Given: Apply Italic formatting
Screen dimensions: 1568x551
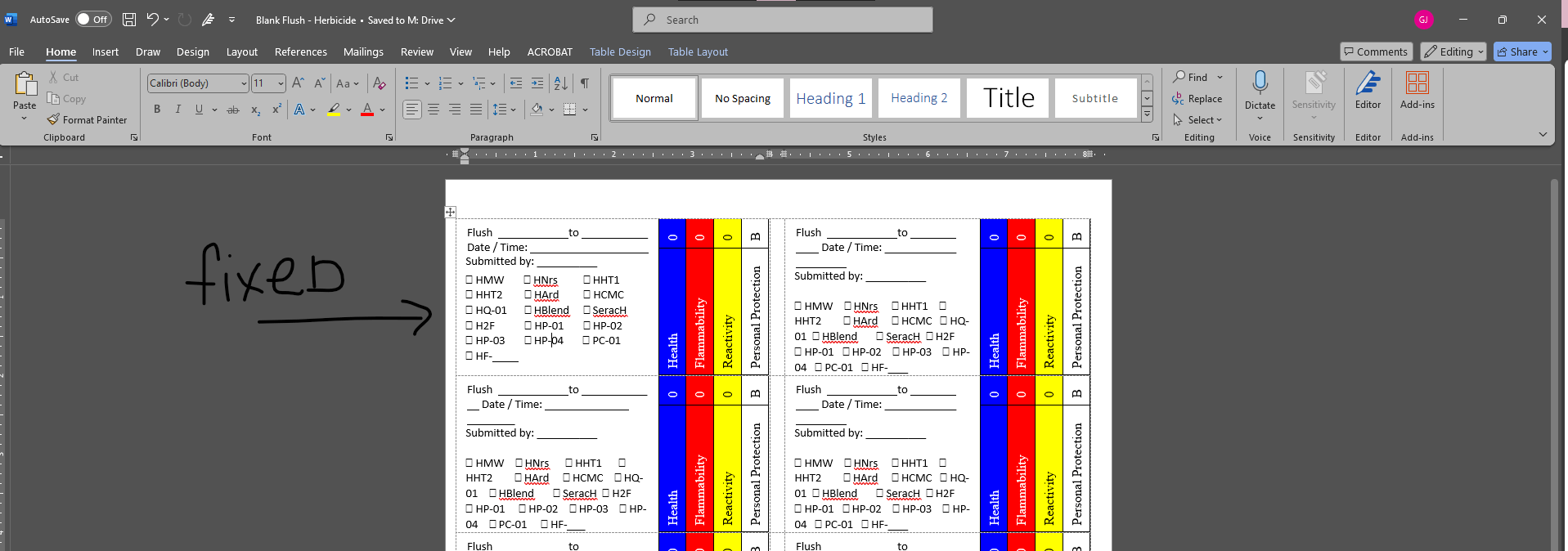Looking at the screenshot, I should [x=177, y=109].
